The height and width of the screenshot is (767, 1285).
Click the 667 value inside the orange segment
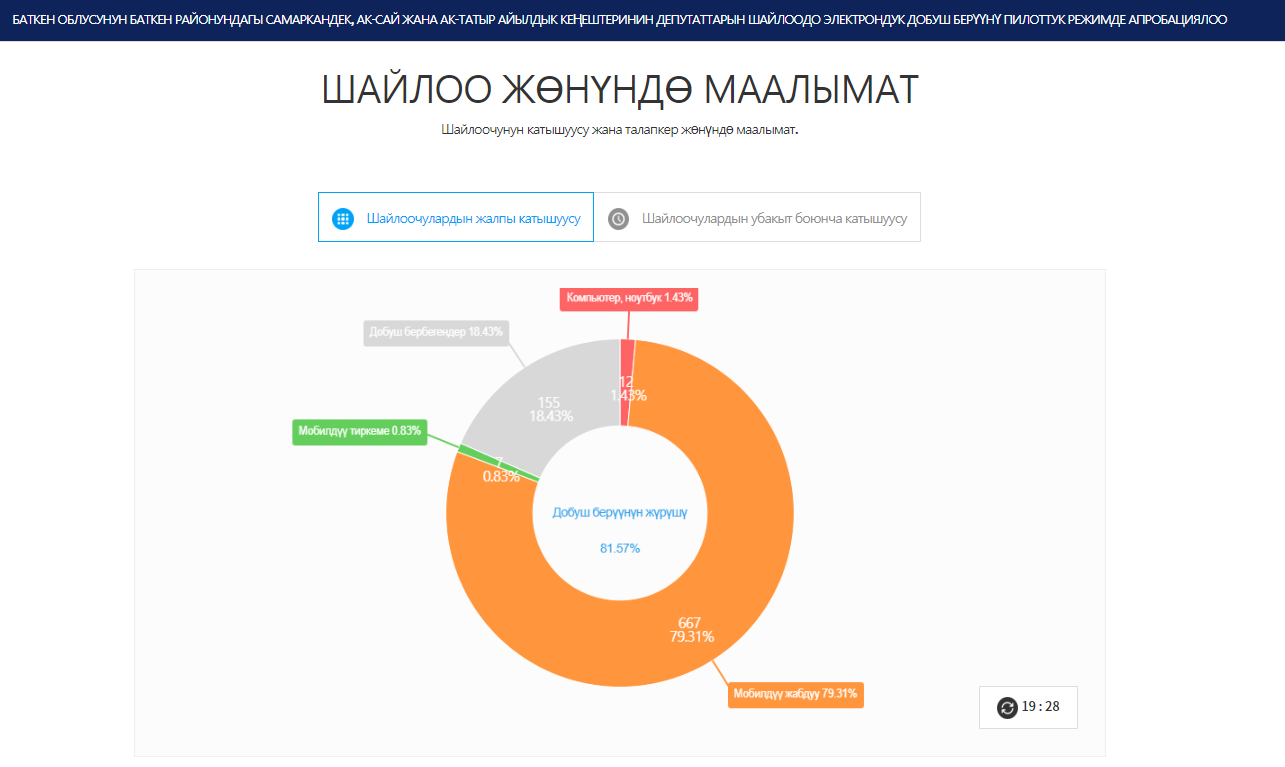click(x=689, y=623)
